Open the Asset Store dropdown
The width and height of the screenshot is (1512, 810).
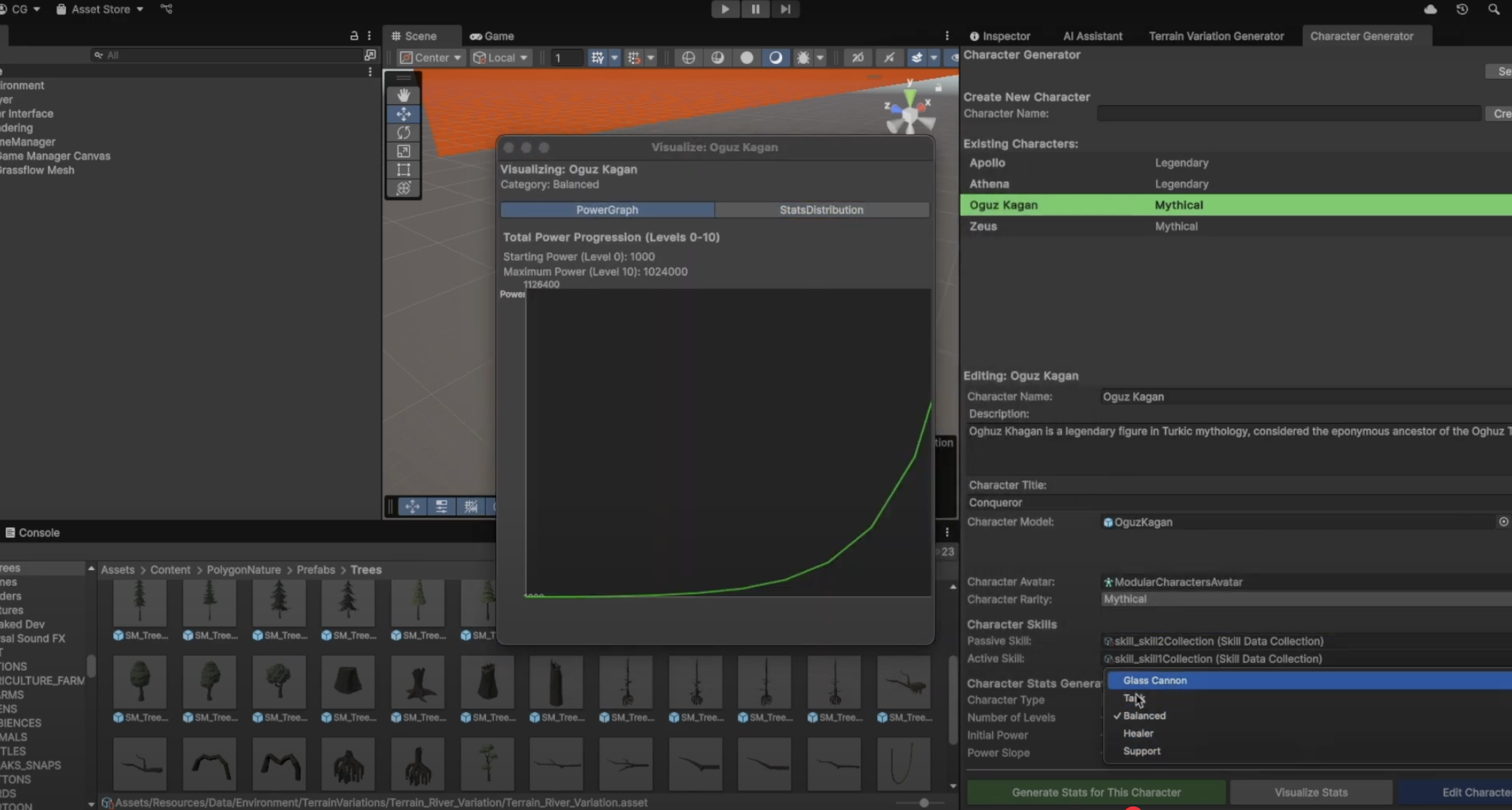point(100,9)
